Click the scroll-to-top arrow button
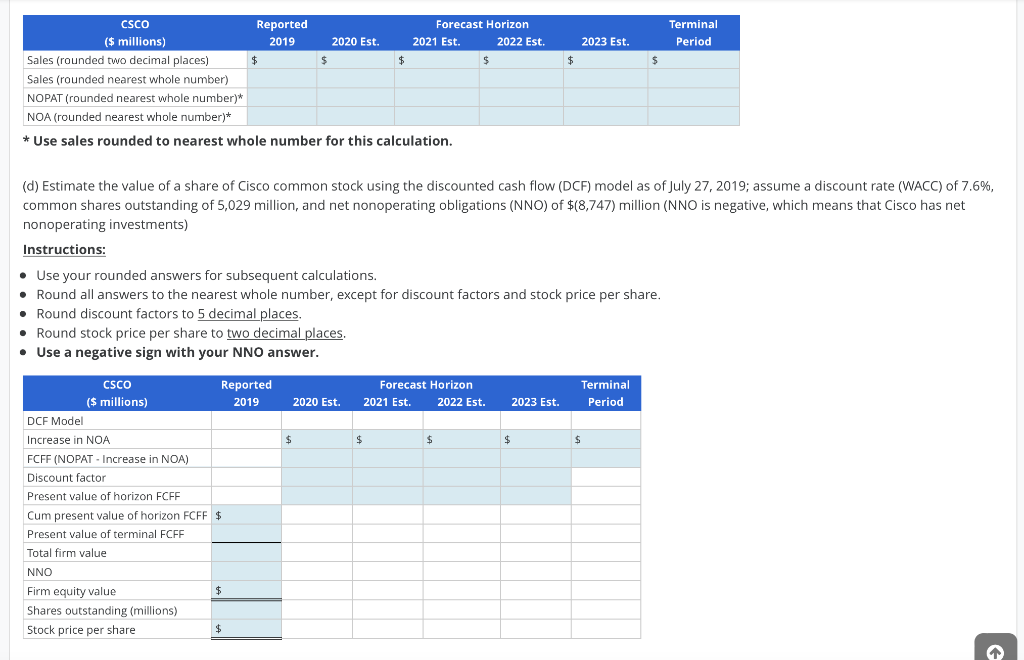1024x660 pixels. (995, 649)
